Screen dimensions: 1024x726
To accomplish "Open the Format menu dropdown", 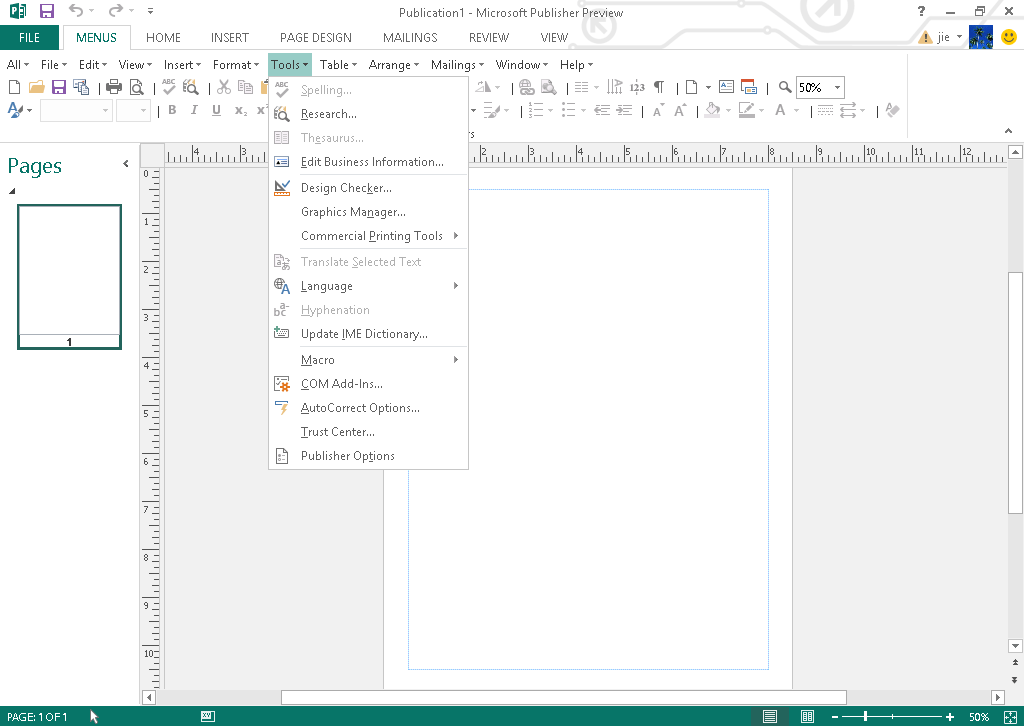I will [x=236, y=65].
